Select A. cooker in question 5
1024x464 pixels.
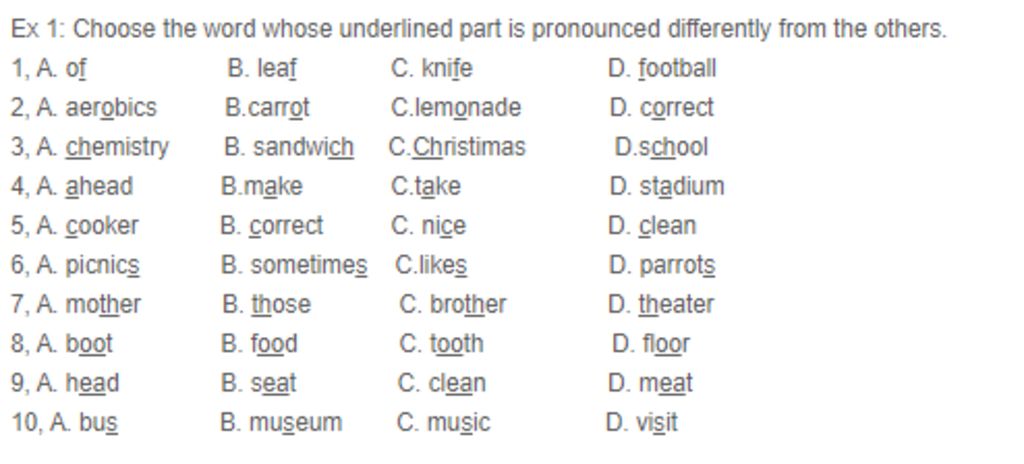coord(88,225)
